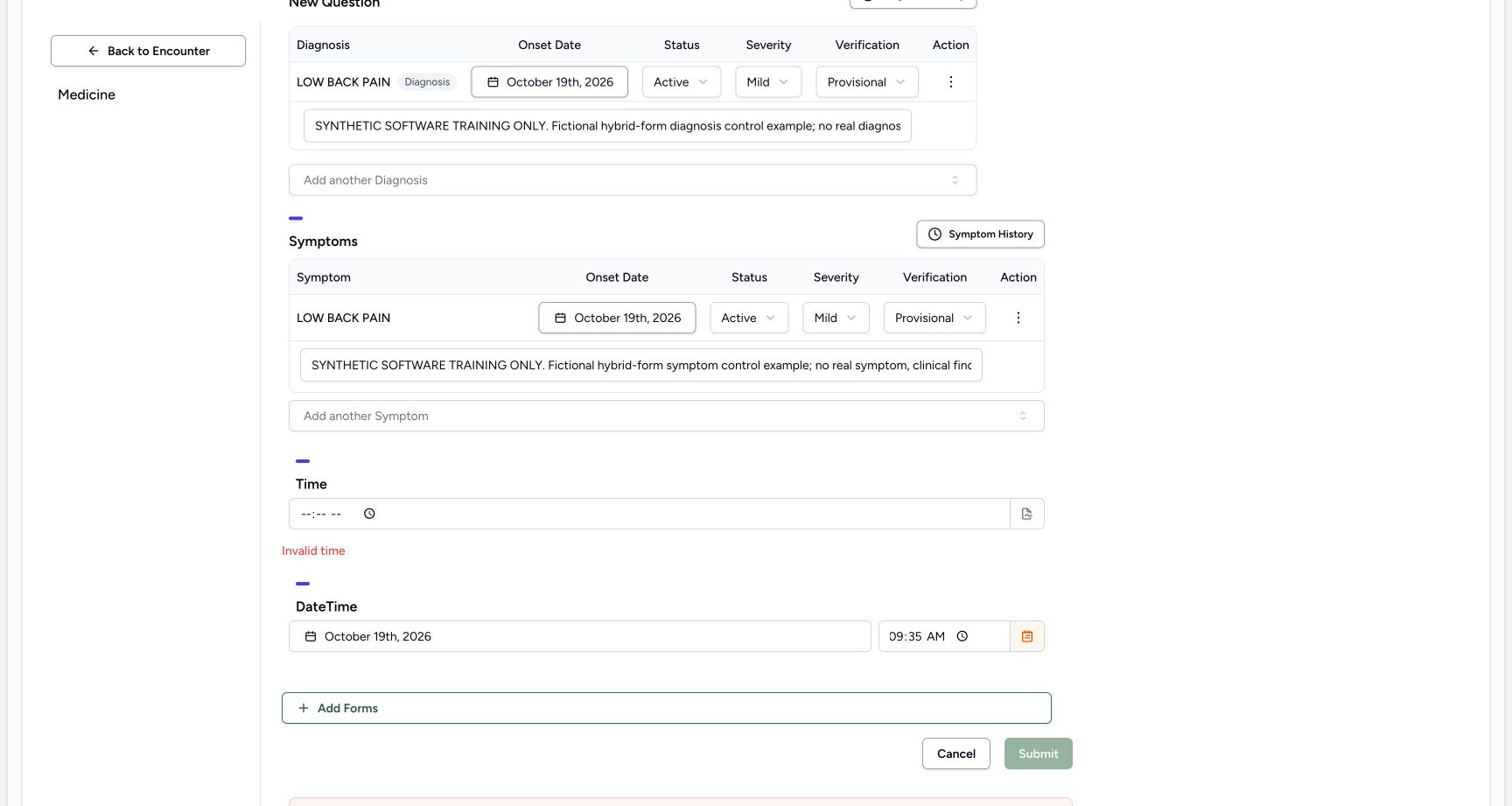Open the symptom row three-dot action menu
The width and height of the screenshot is (1512, 806).
coord(1018,318)
